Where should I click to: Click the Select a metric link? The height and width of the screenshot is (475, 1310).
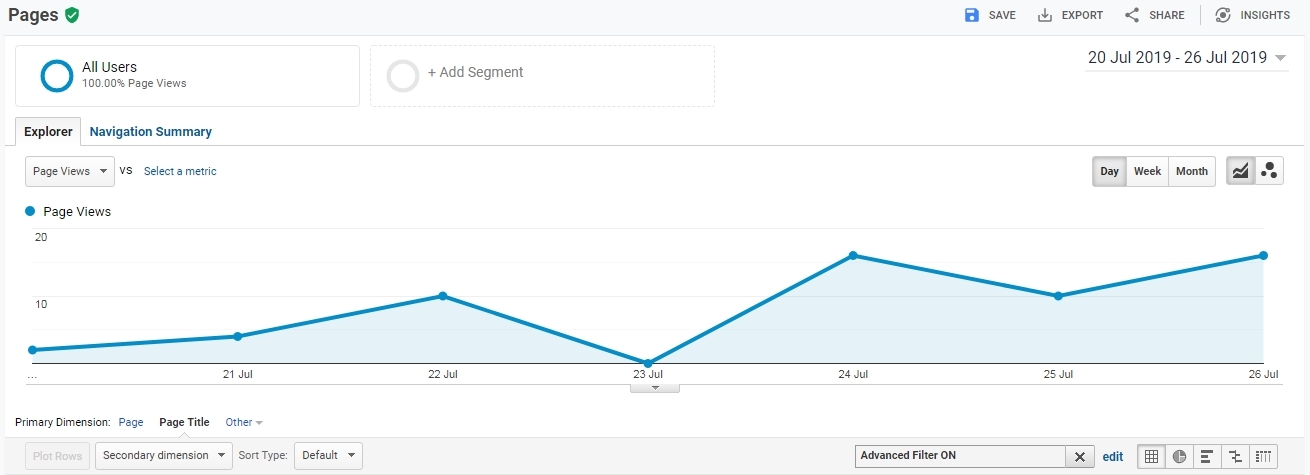point(180,171)
